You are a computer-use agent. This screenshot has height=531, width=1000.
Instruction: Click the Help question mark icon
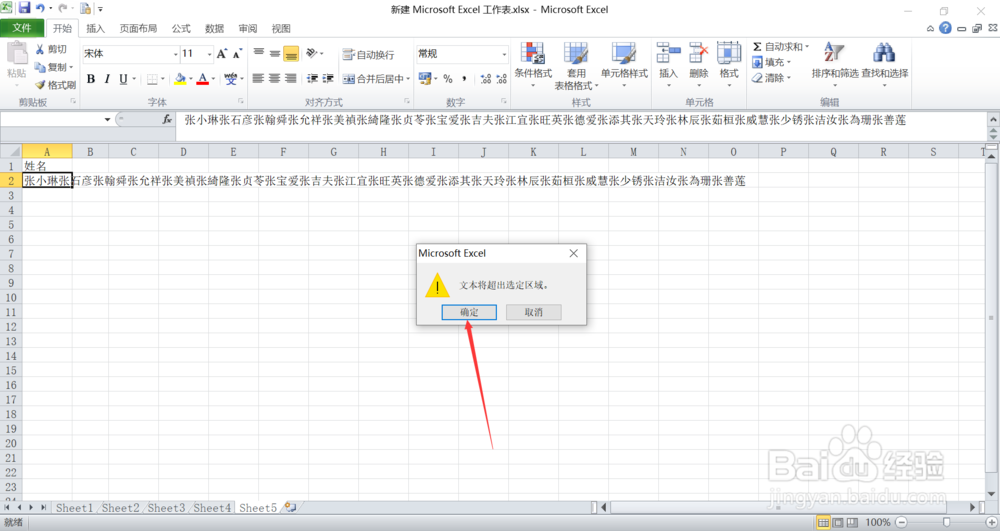click(x=945, y=28)
